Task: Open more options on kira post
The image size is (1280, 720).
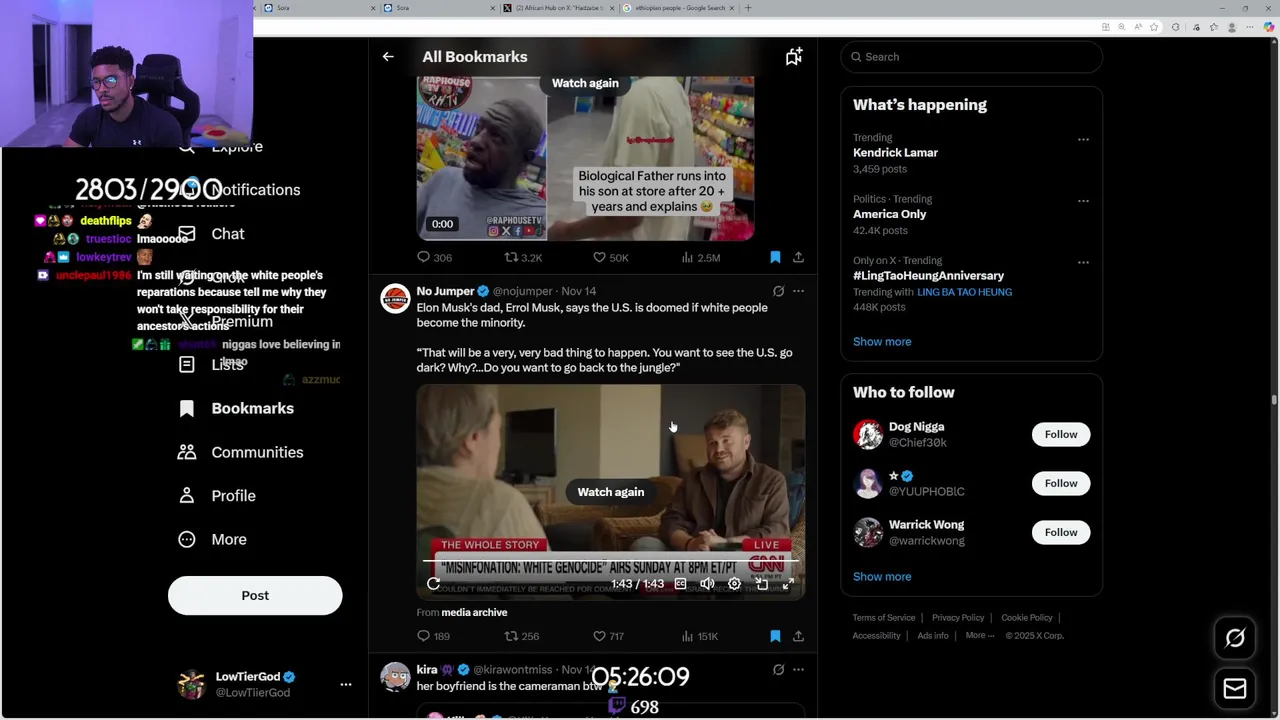Action: tap(798, 670)
